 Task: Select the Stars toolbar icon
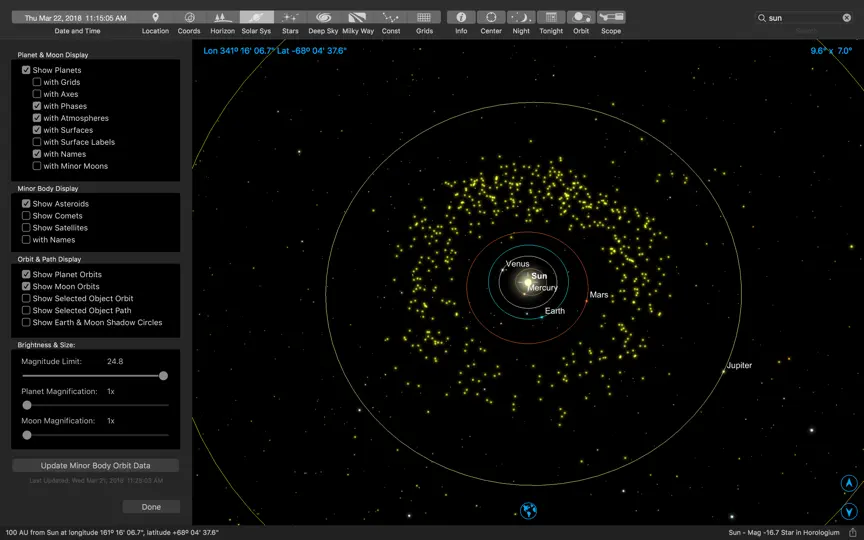click(290, 18)
